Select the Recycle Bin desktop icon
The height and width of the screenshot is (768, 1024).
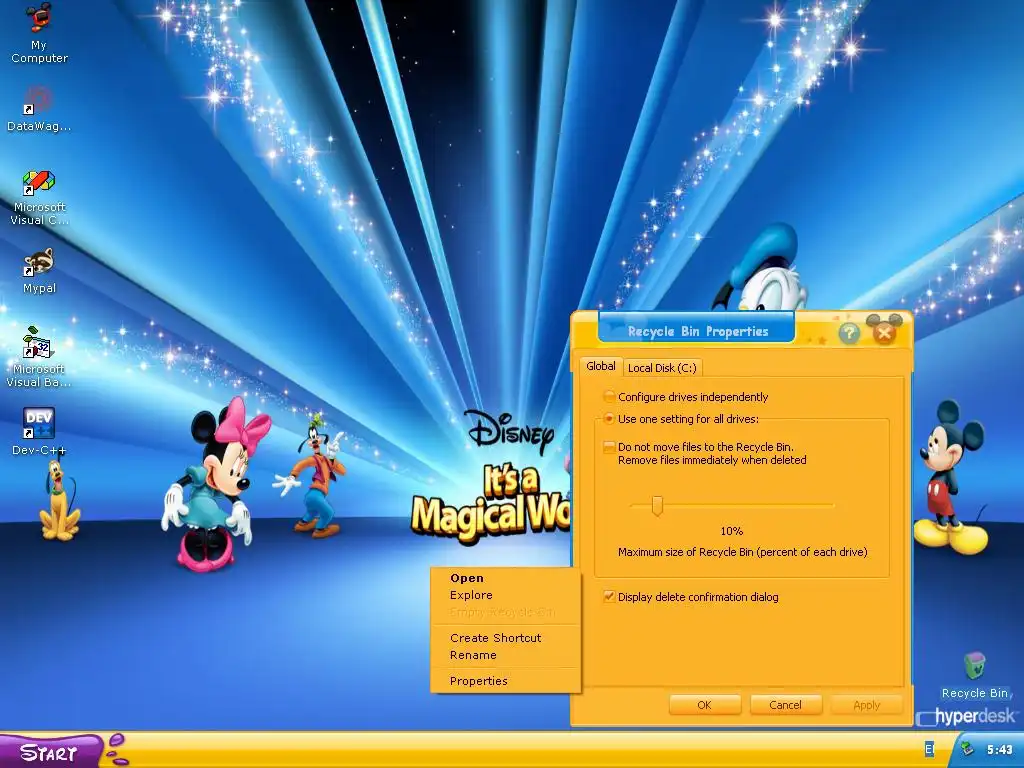click(x=974, y=675)
